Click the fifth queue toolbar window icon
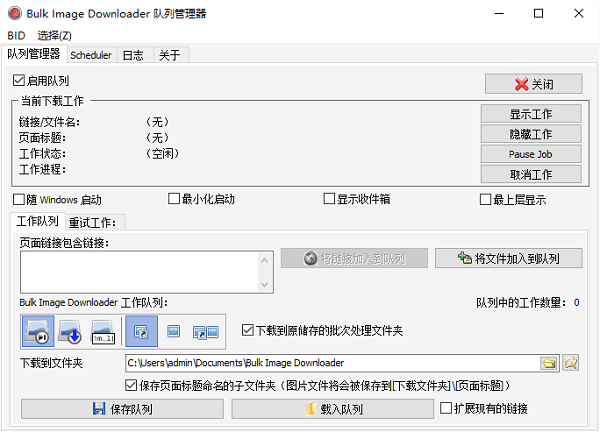The image size is (600, 432). click(x=173, y=329)
